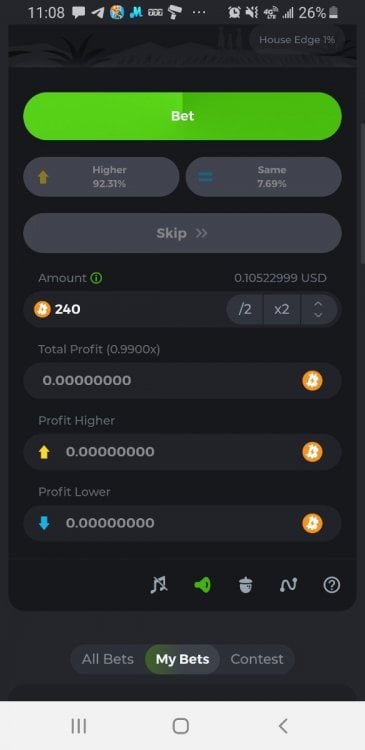
Task: Halve the bet amount with /2
Action: [x=244, y=309]
